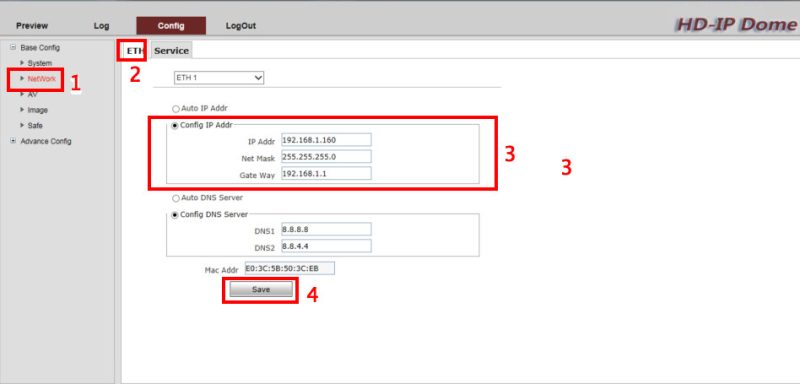Click the Advance Config label
The width and height of the screenshot is (800, 384).
pos(46,141)
